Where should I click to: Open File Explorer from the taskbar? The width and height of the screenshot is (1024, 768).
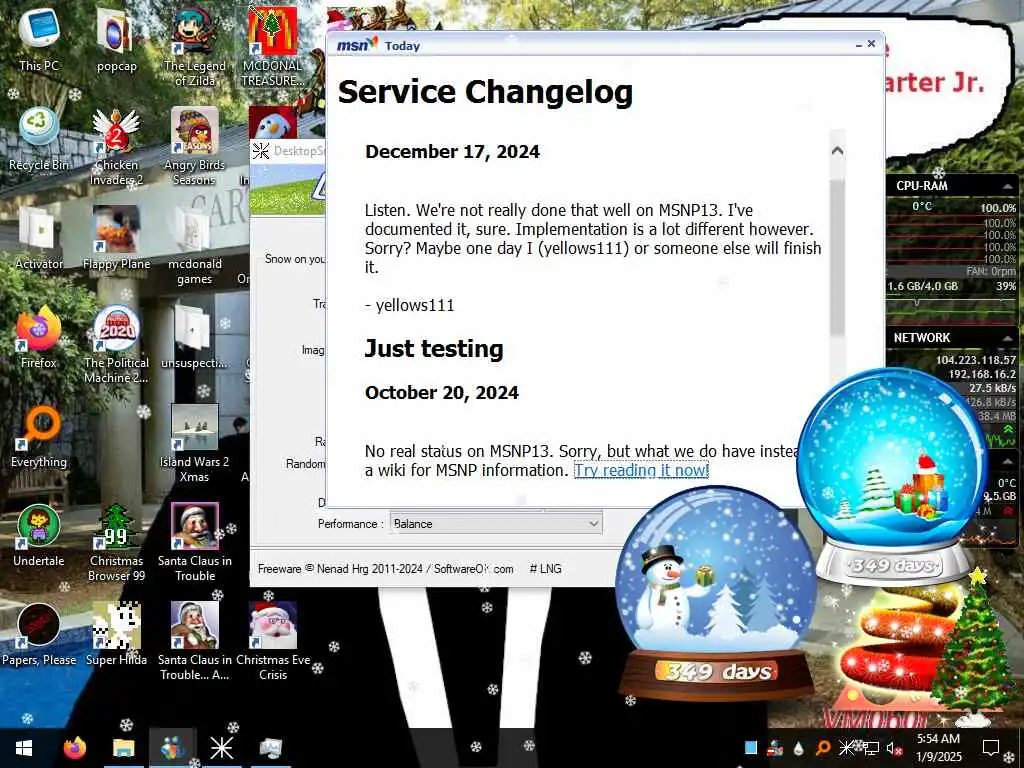point(123,748)
